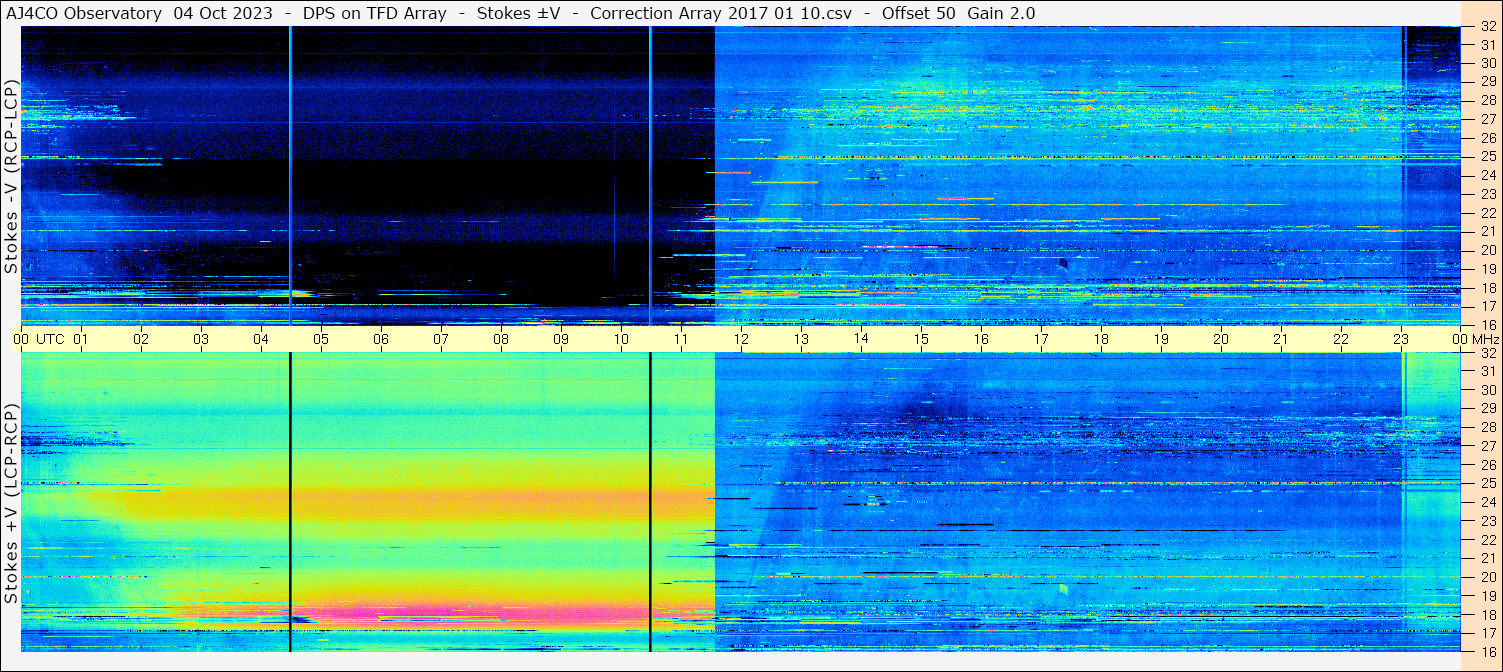
Task: Click the 26 MHz tick of Stokes +V panel
Action: 1487,465
